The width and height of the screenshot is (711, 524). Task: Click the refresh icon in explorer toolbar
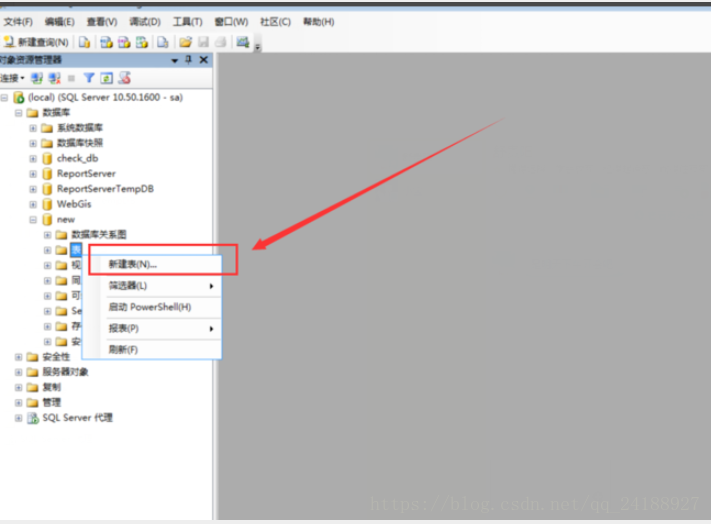[x=107, y=78]
